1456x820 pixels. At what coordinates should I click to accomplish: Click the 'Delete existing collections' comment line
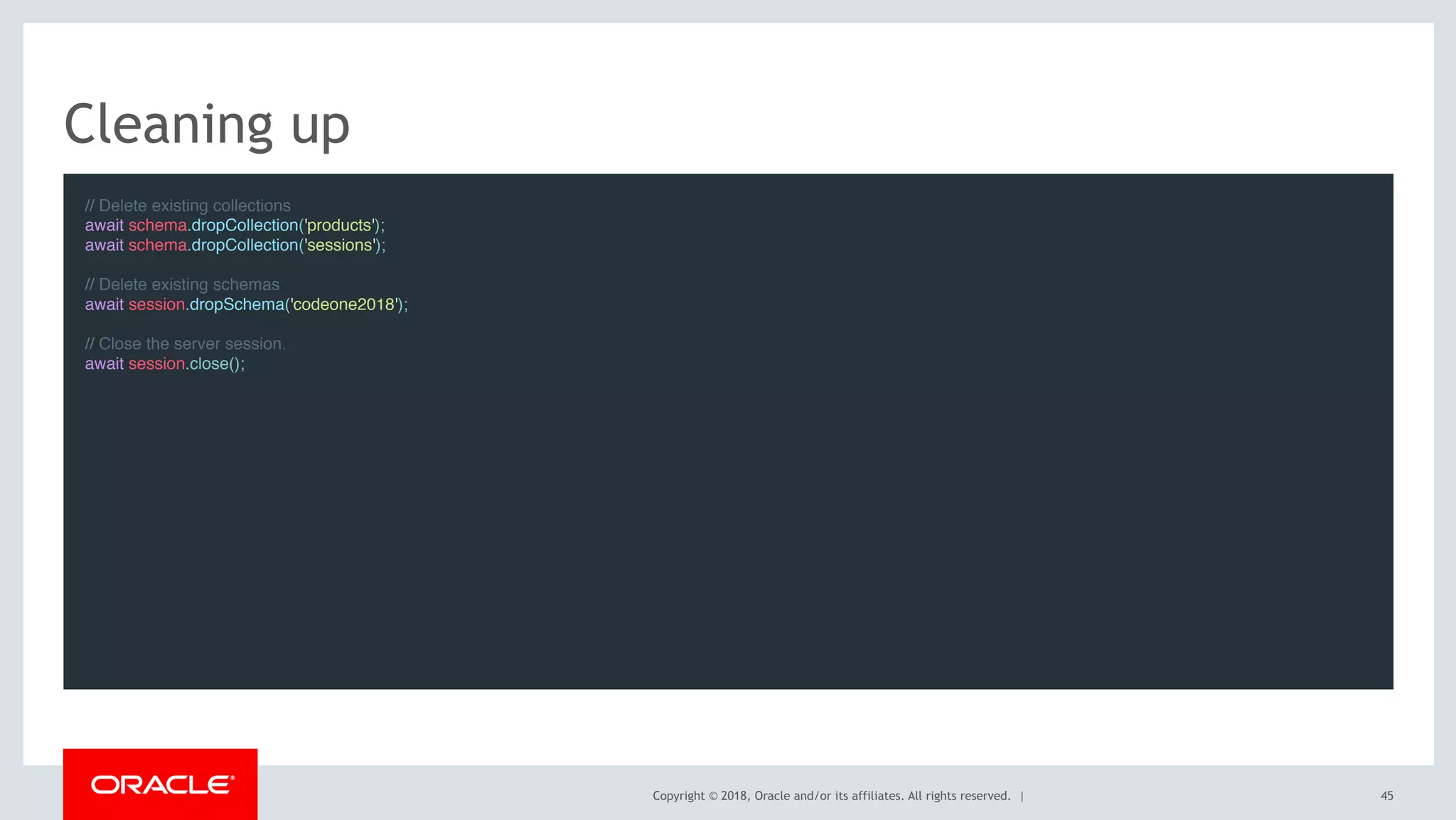[188, 206]
